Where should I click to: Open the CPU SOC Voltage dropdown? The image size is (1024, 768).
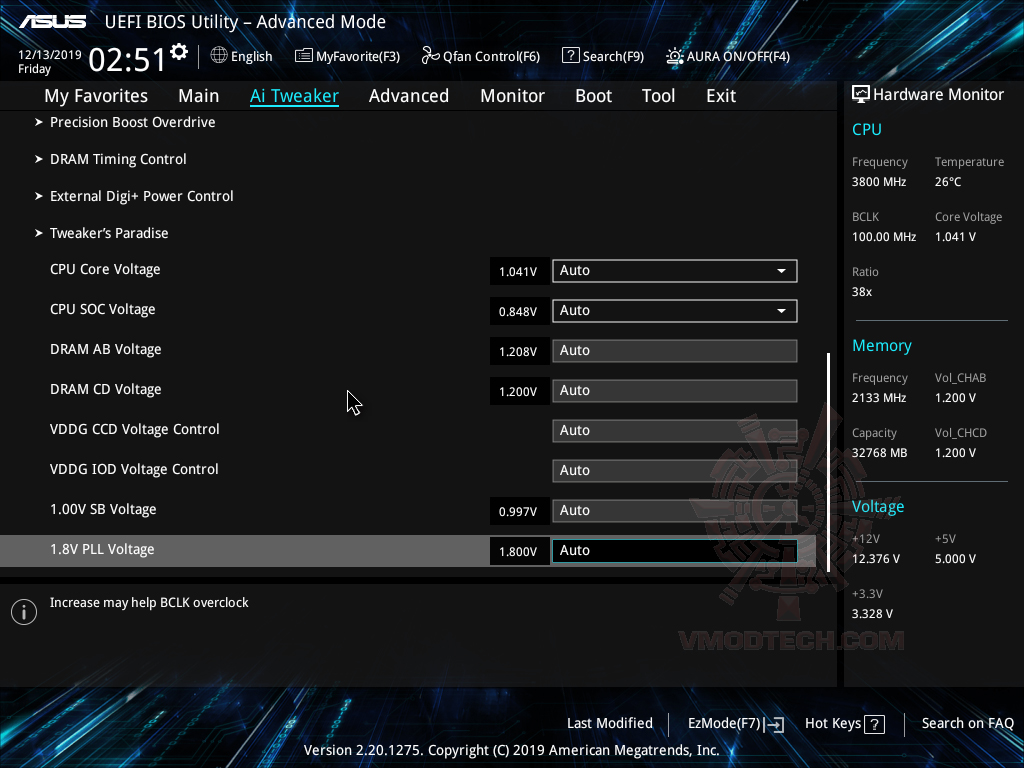[781, 310]
